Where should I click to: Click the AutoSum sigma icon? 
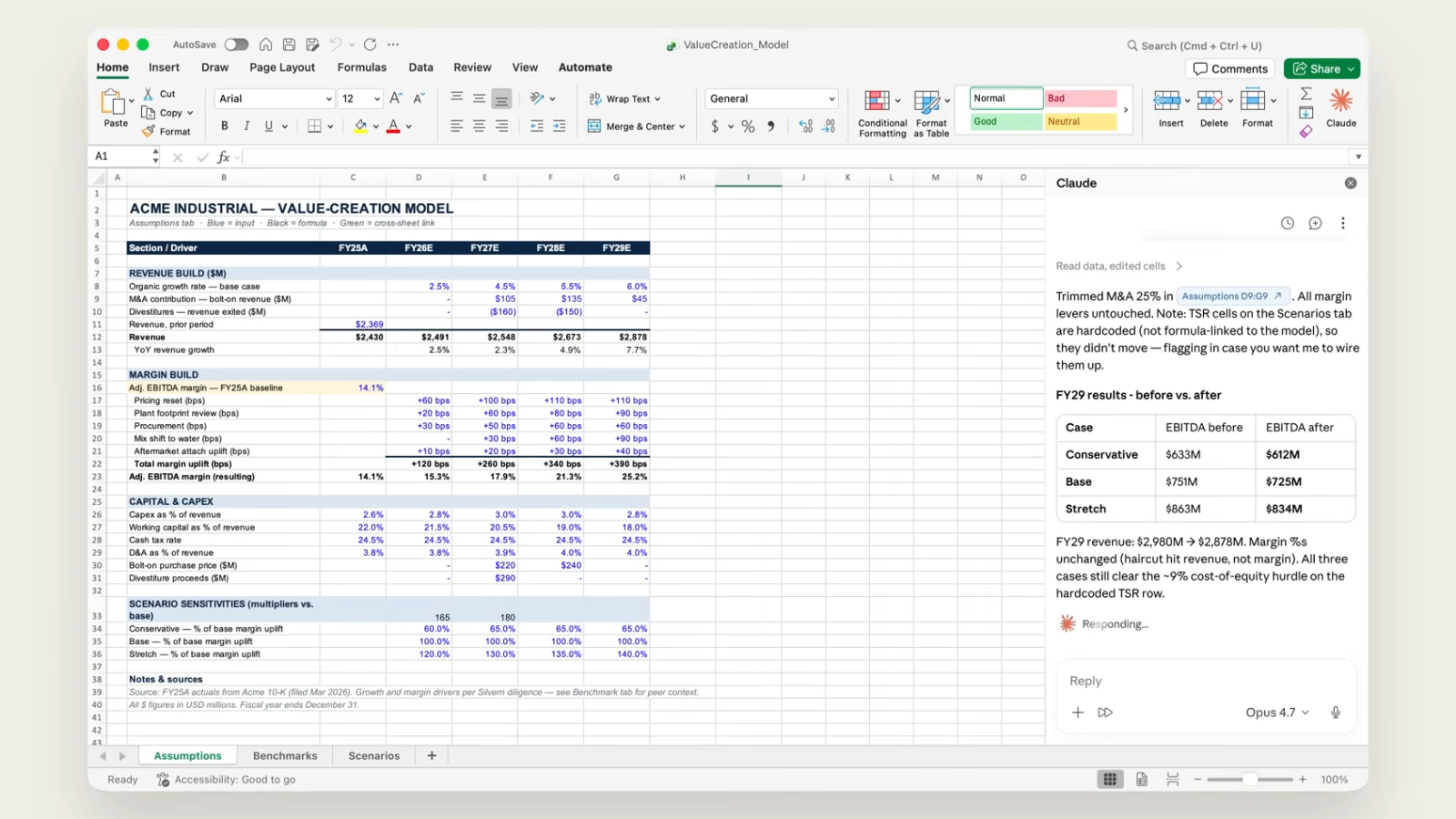[1306, 94]
